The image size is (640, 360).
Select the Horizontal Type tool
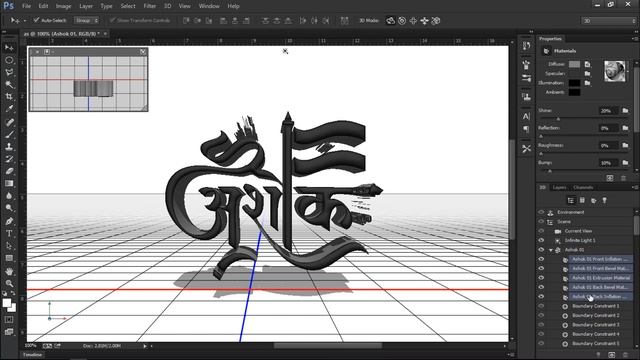9,233
